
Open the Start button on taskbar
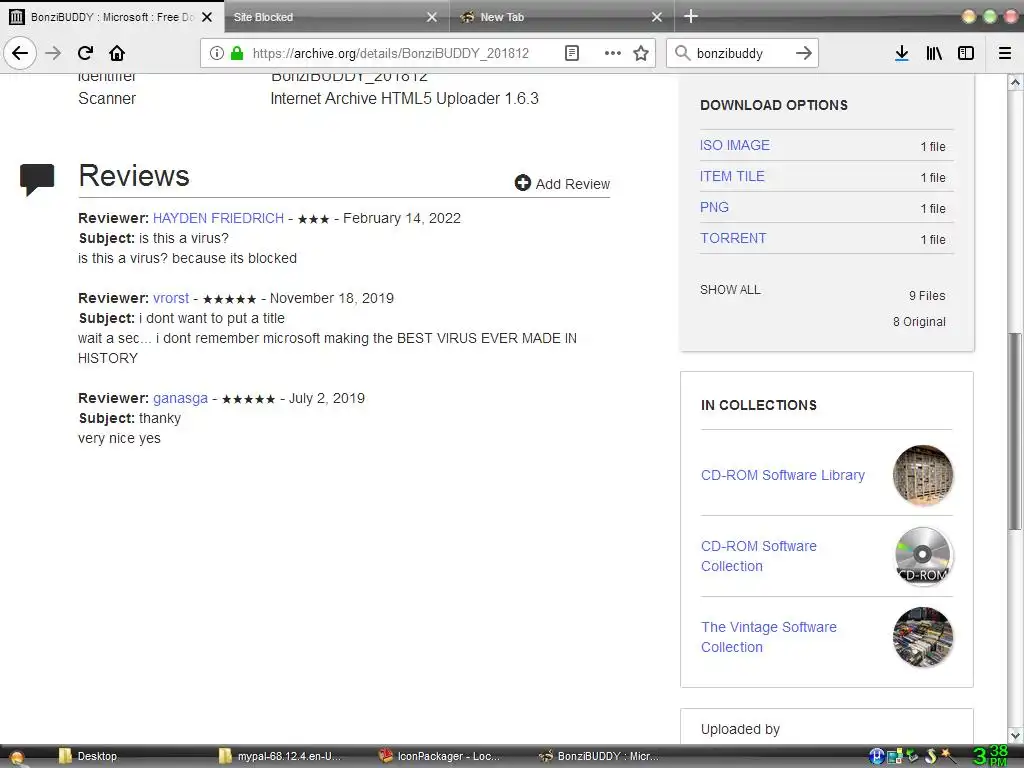[x=16, y=757]
